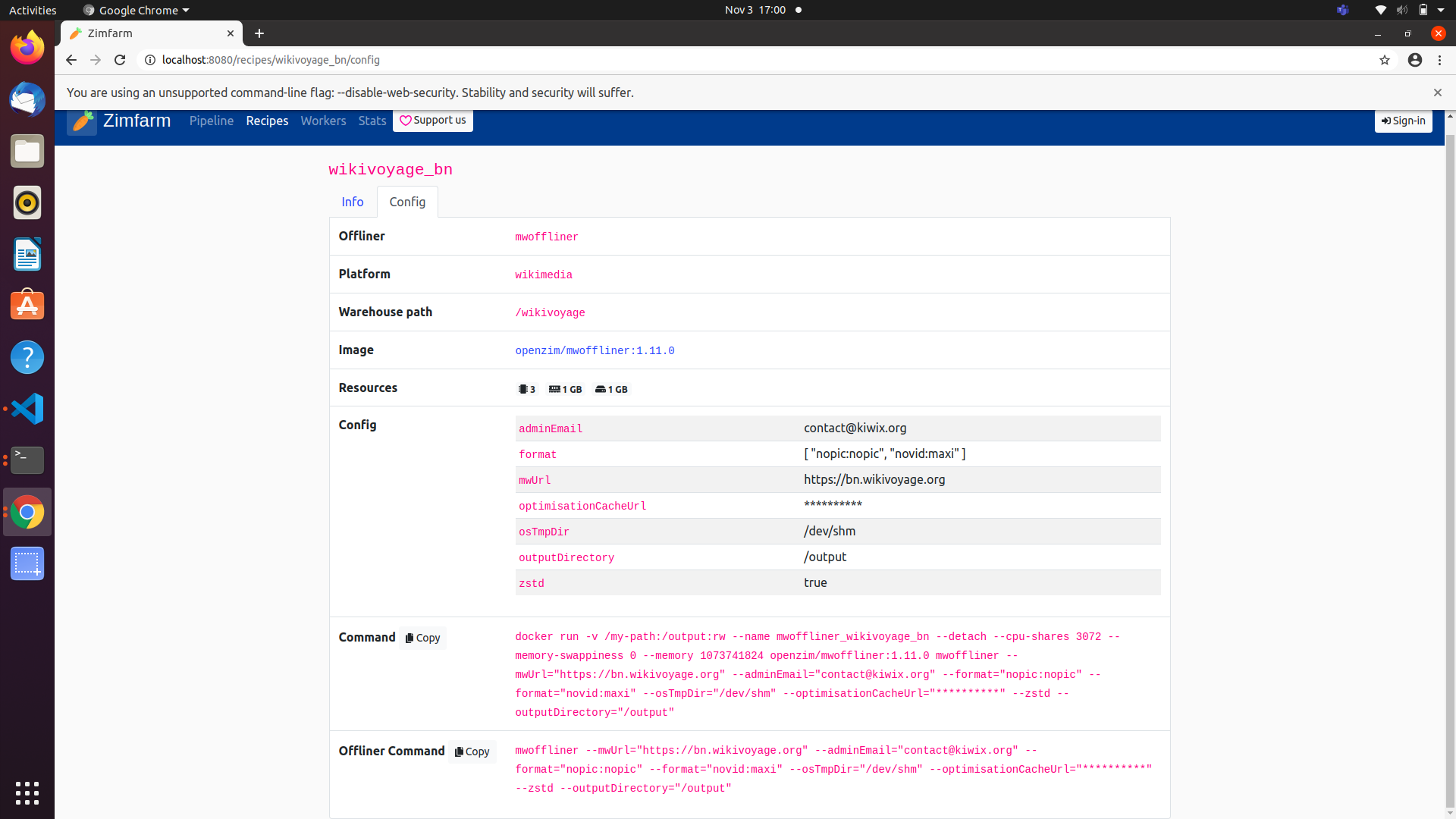
Task: Click the Sign-in button
Action: pyautogui.click(x=1403, y=121)
